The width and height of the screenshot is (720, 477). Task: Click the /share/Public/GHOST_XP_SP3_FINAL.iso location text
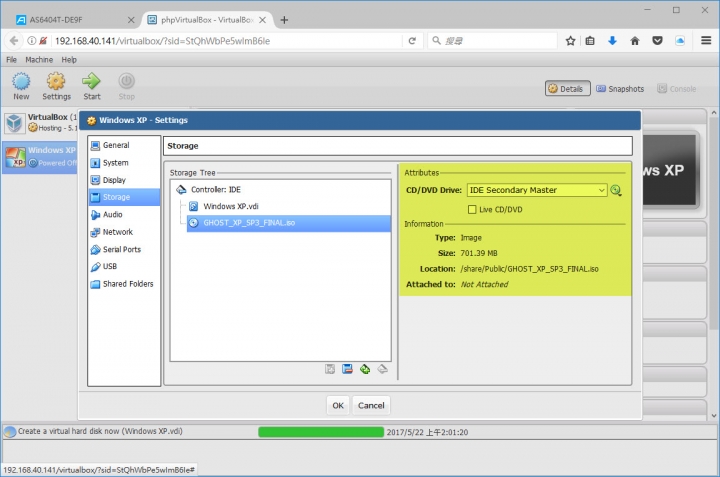tap(529, 269)
